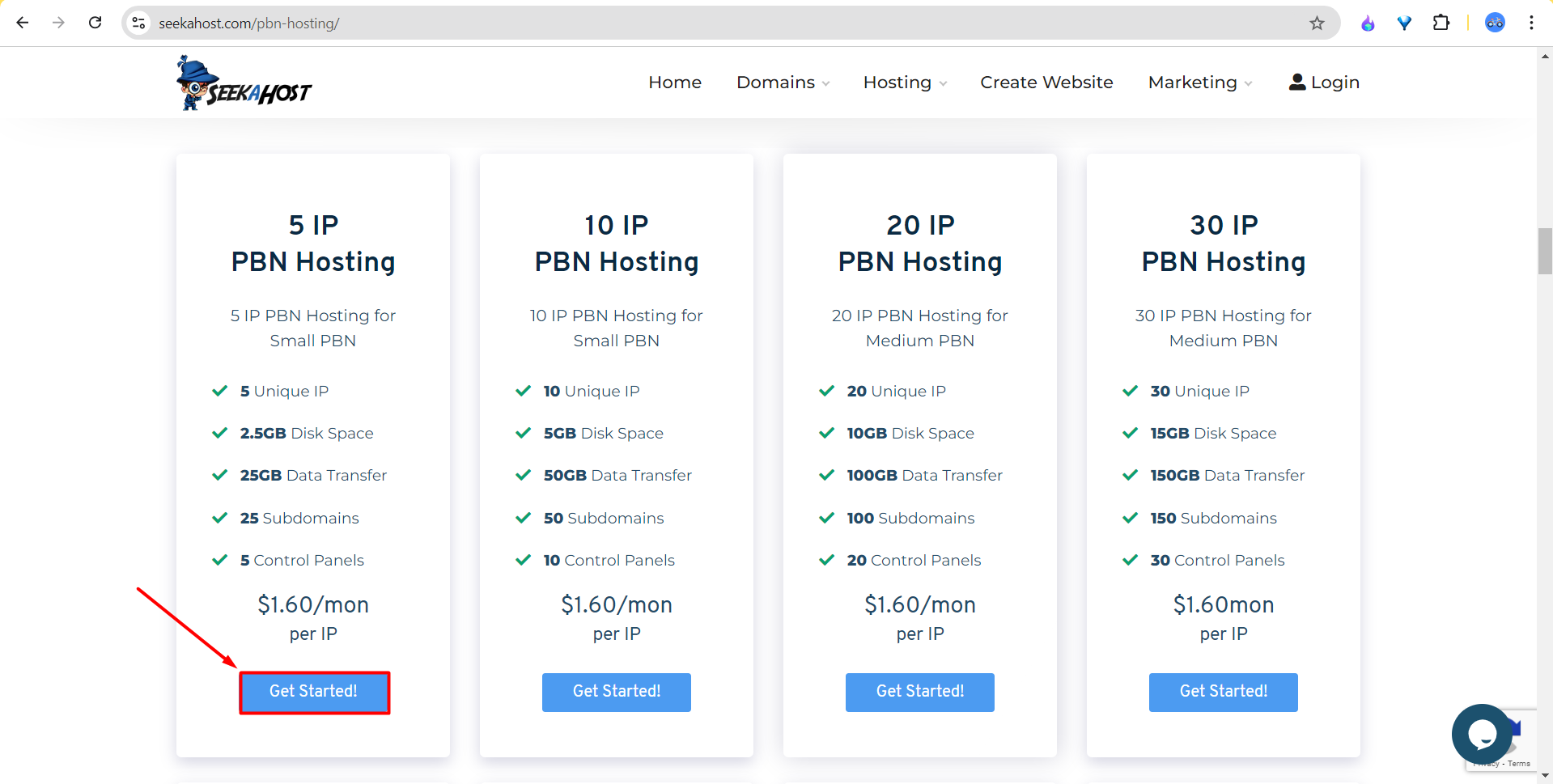Click the site information icon in address bar
Viewport: 1553px width, 784px height.
[x=139, y=23]
